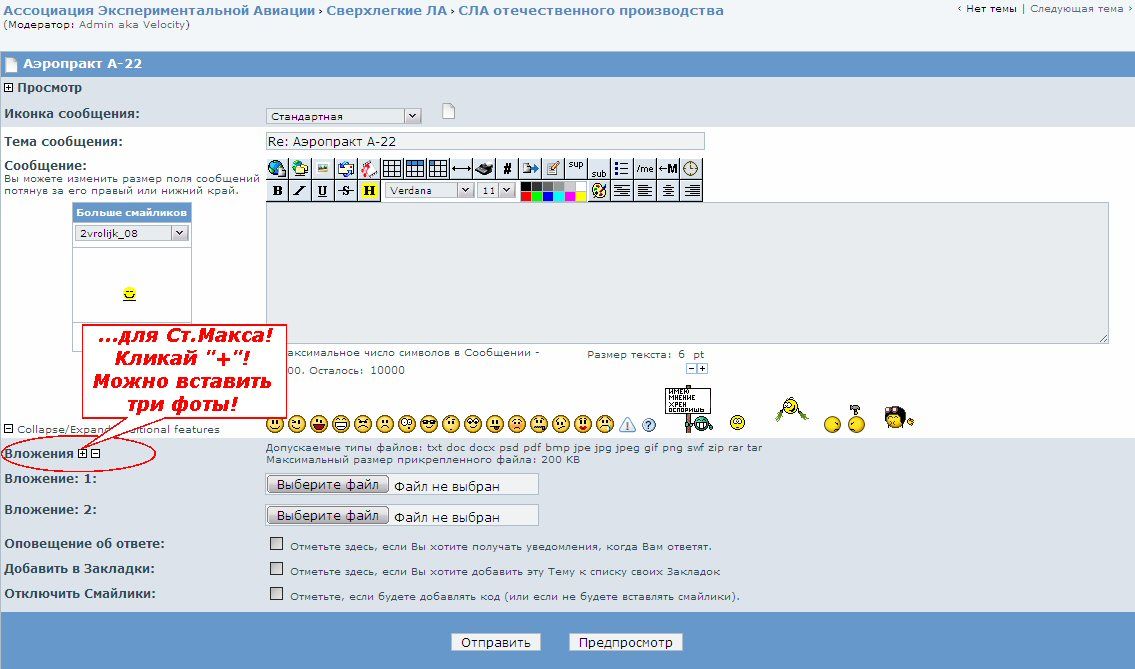
Task: Insert the sunglasses cool smiley
Action: click(x=429, y=423)
